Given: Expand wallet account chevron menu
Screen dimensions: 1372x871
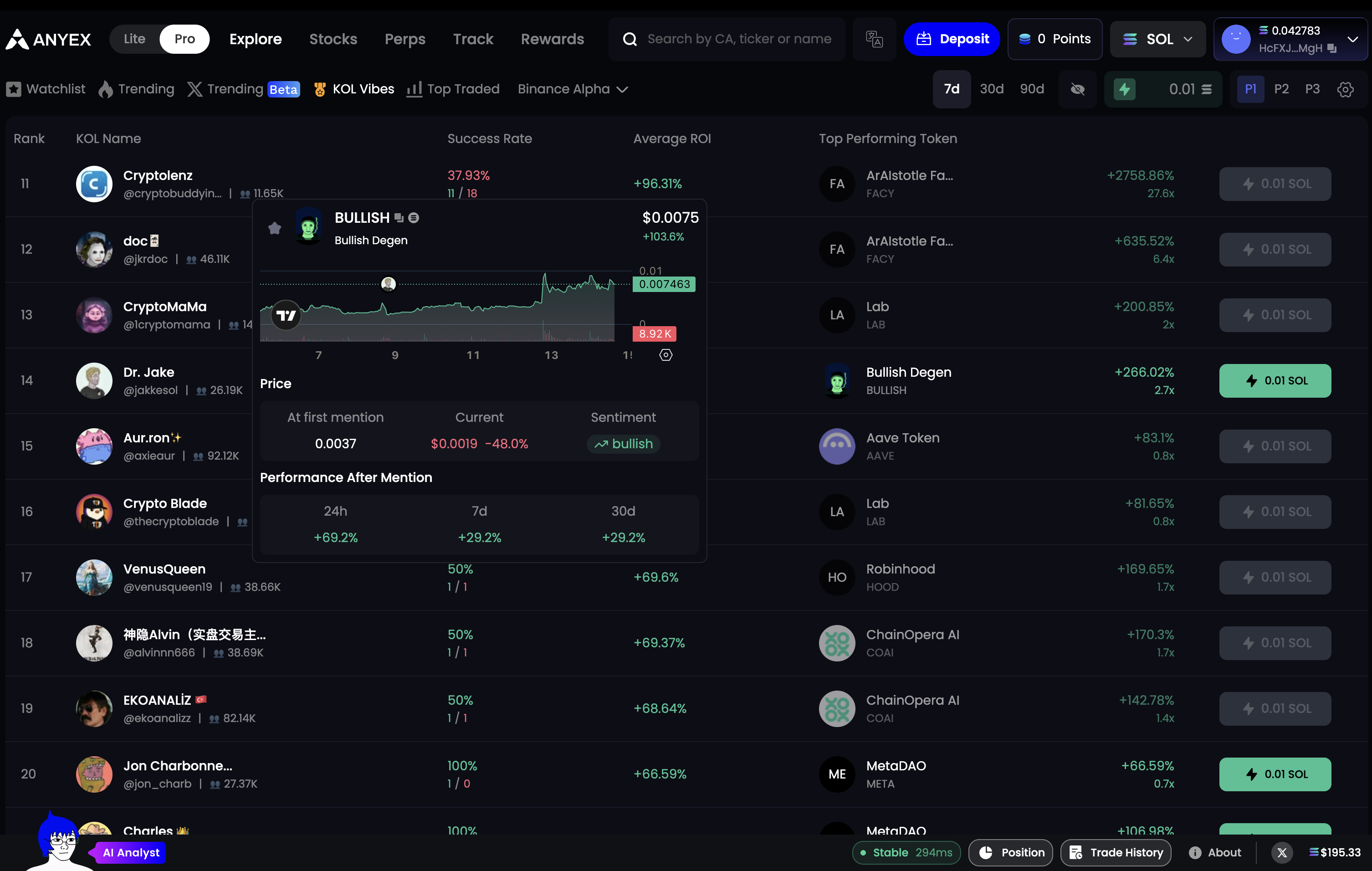Looking at the screenshot, I should [x=1352, y=39].
